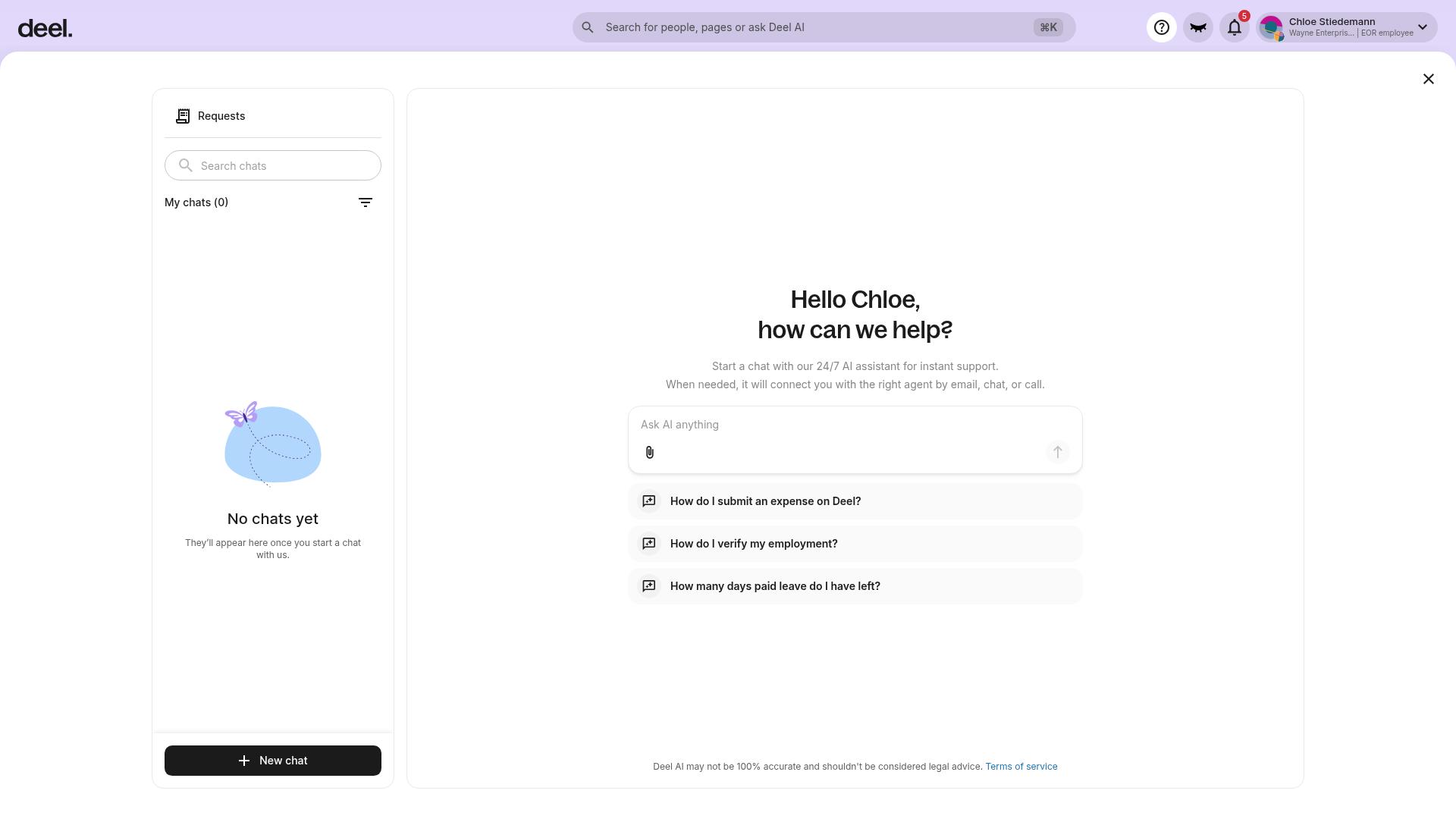
Task: Click the ⌘K shortcut badge
Action: pyautogui.click(x=1049, y=27)
